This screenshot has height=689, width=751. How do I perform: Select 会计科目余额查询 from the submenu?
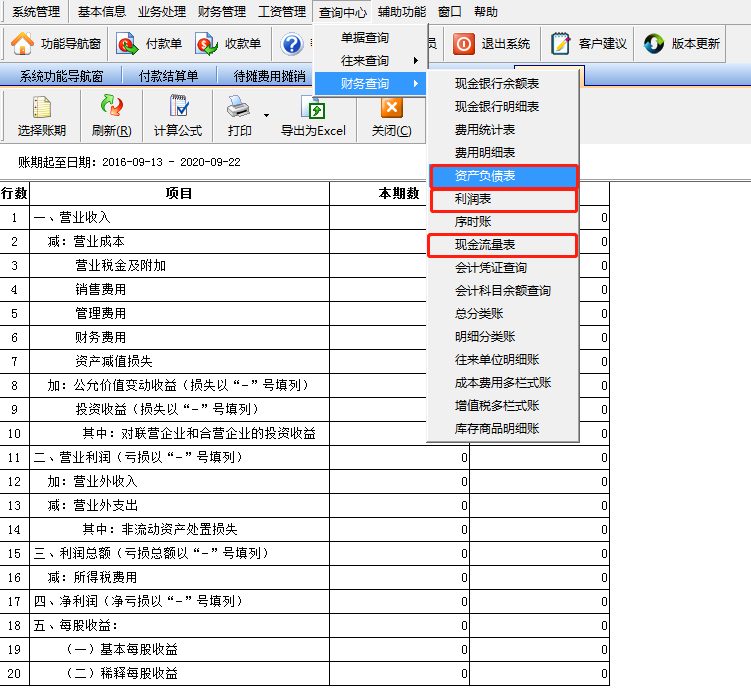coord(503,290)
